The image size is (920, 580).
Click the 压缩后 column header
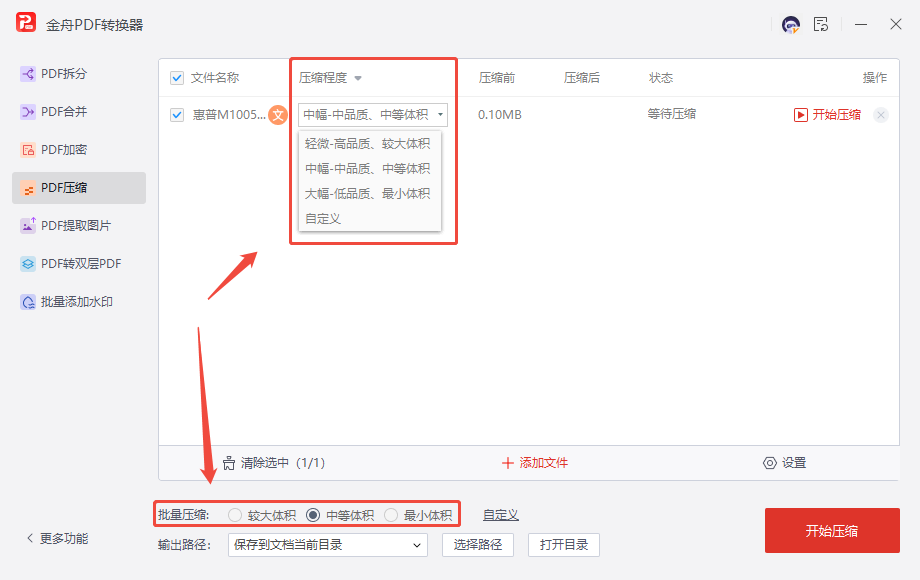click(x=581, y=78)
